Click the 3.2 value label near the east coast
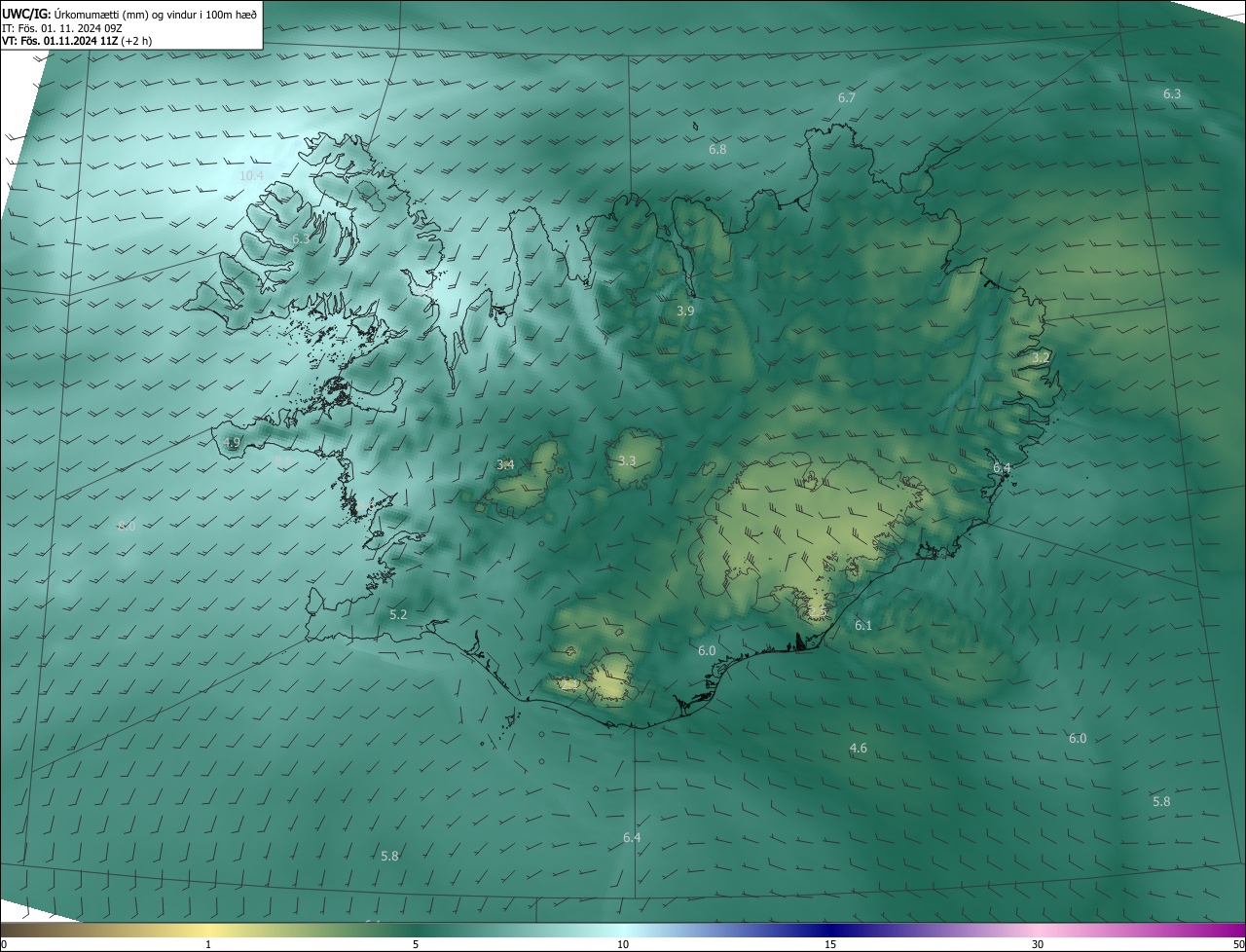1246x952 pixels. [x=1041, y=357]
